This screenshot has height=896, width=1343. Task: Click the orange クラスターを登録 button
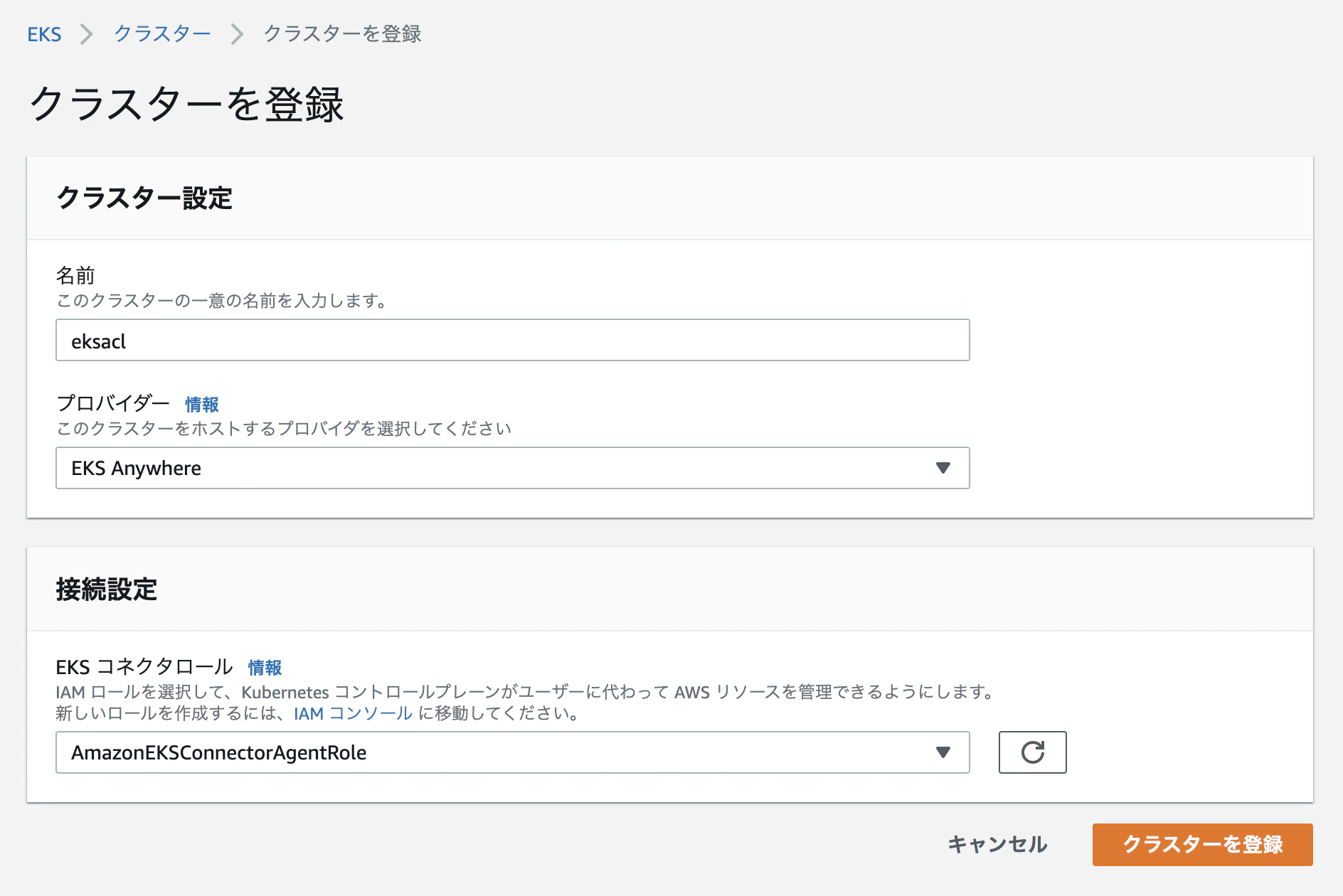(x=1202, y=844)
